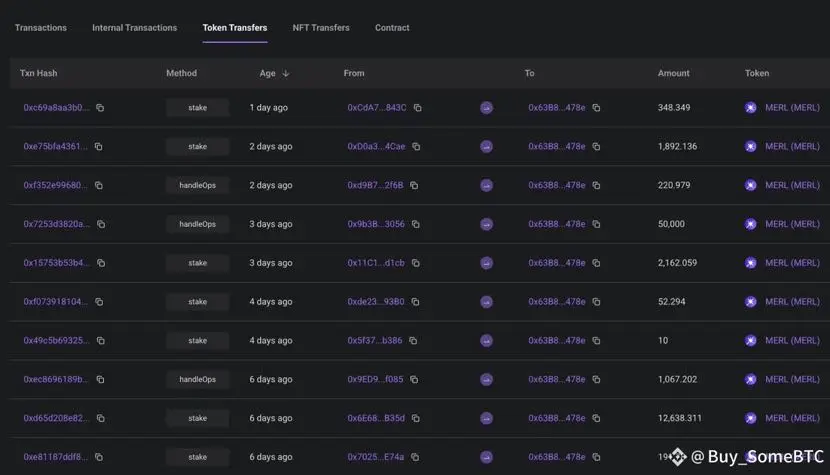Viewport: 830px width, 475px height.
Task: Copy txn hash 0xf073918104 via copy icon
Action: click(100, 302)
